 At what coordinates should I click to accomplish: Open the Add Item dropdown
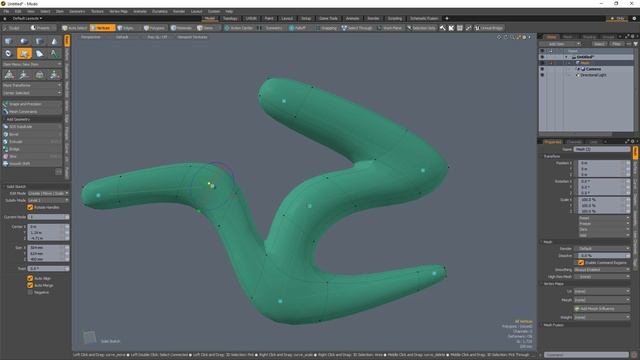[560, 44]
